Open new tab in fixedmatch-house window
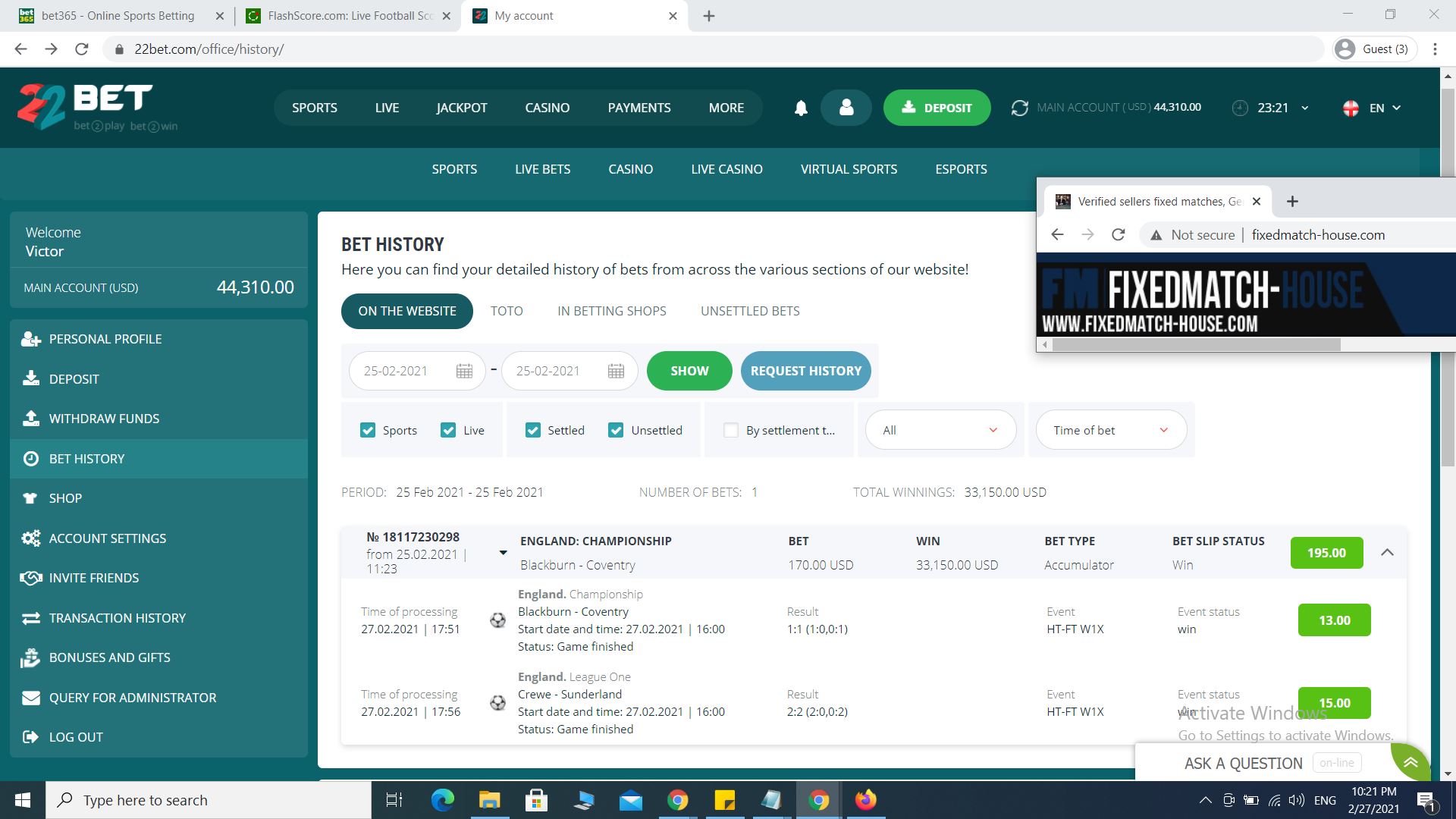This screenshot has width=1456, height=819. (1293, 202)
